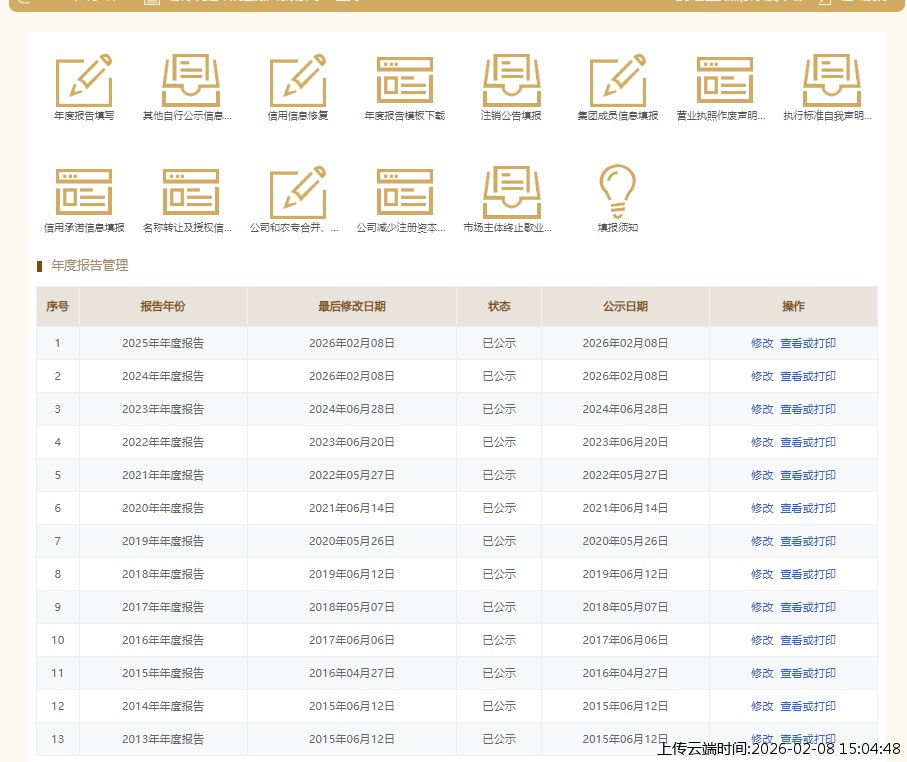Open the 市场主体终止歇业 icon
The height and width of the screenshot is (762, 907).
[x=511, y=193]
